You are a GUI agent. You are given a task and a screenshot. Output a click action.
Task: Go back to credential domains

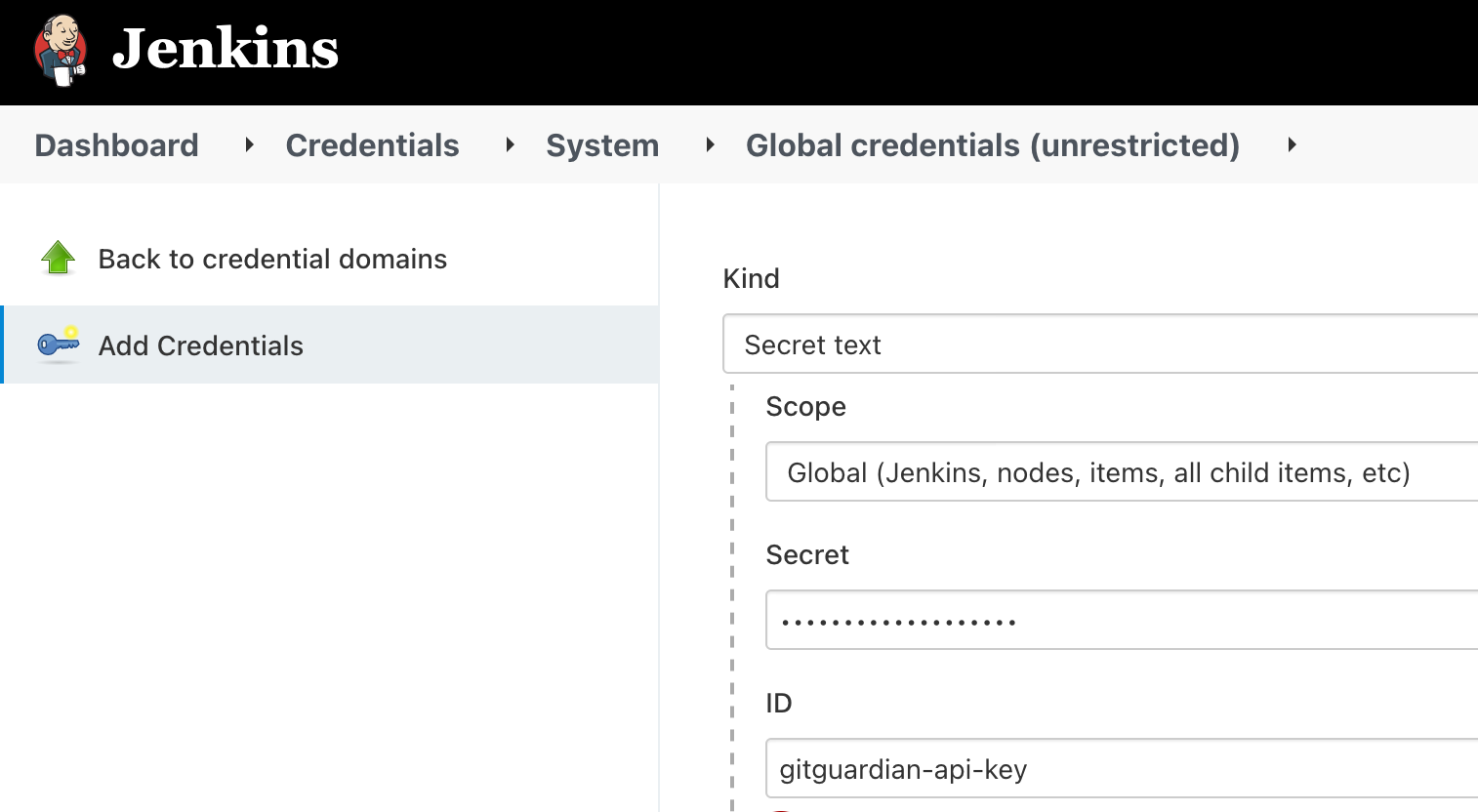pos(272,259)
